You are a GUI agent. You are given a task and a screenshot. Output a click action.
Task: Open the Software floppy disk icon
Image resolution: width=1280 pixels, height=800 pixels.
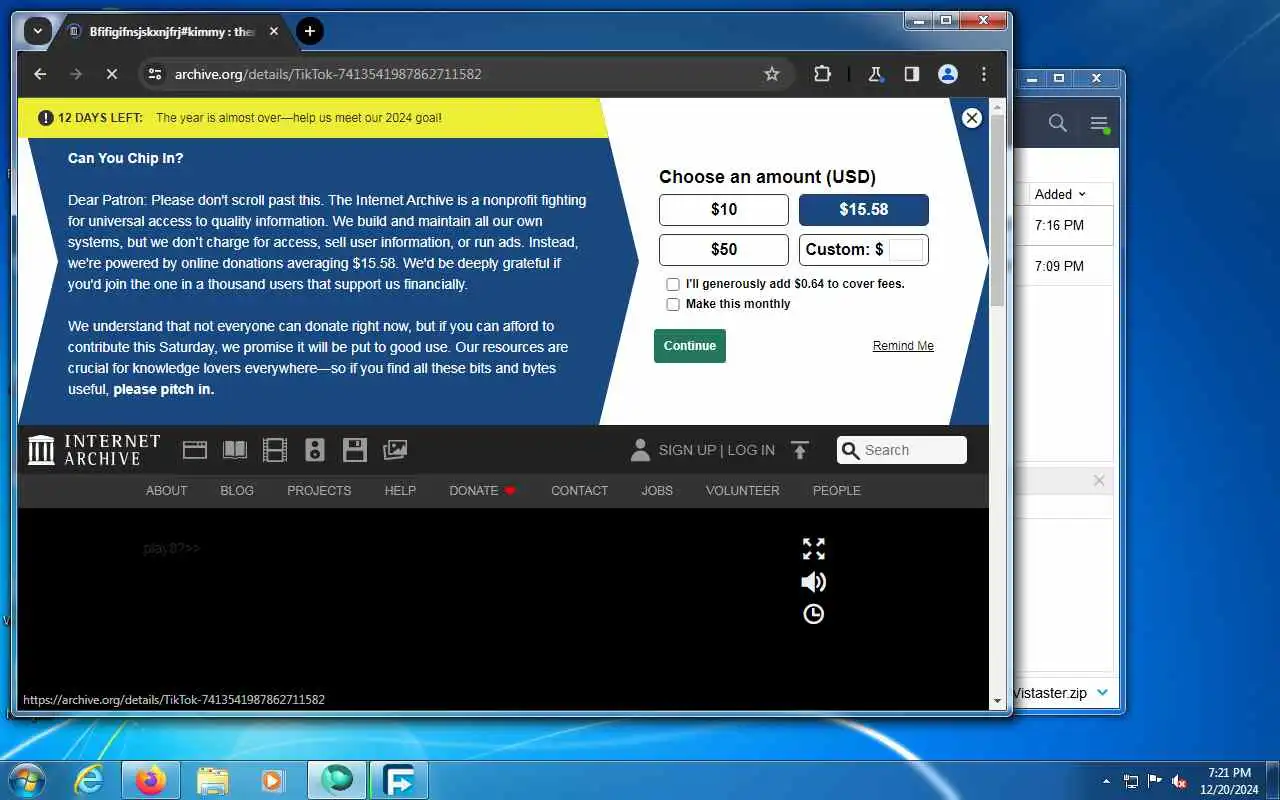coord(355,450)
